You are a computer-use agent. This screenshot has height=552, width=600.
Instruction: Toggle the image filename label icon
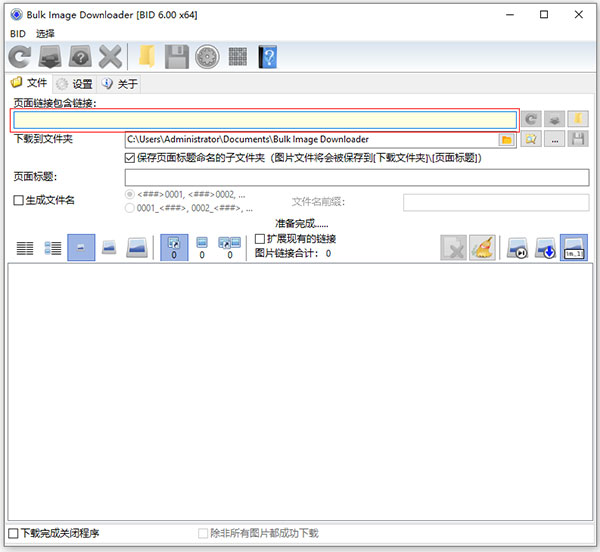click(x=574, y=248)
